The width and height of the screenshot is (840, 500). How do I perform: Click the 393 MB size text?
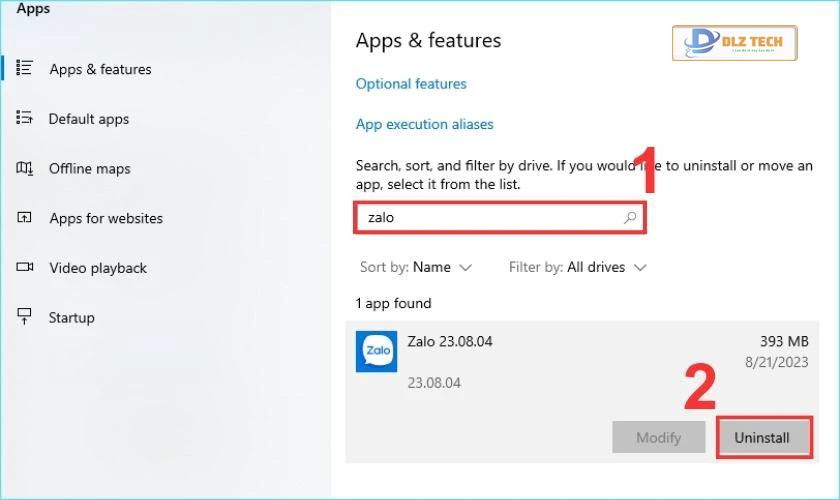pos(784,341)
